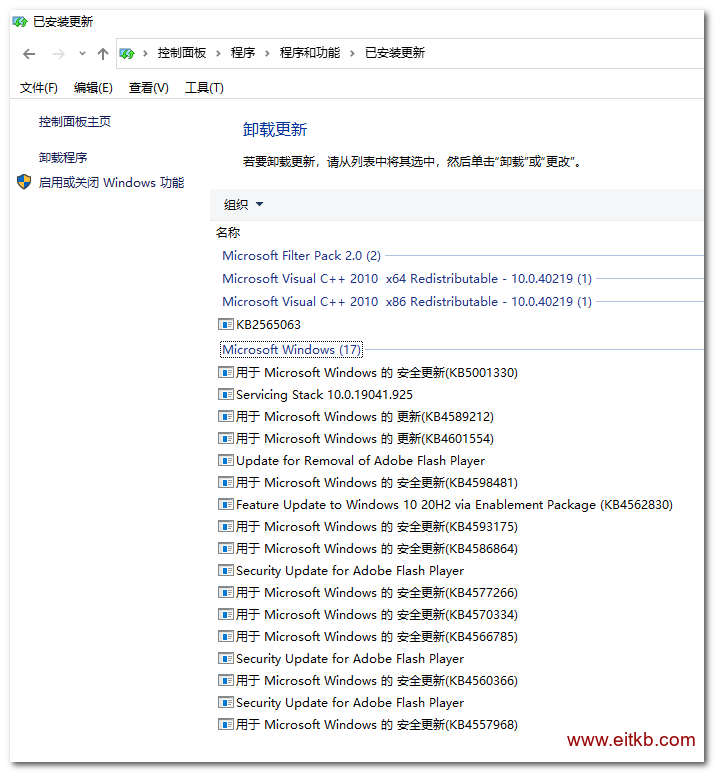Click 已安装更新 breadcrumb in address bar
715x773 pixels.
coord(394,53)
